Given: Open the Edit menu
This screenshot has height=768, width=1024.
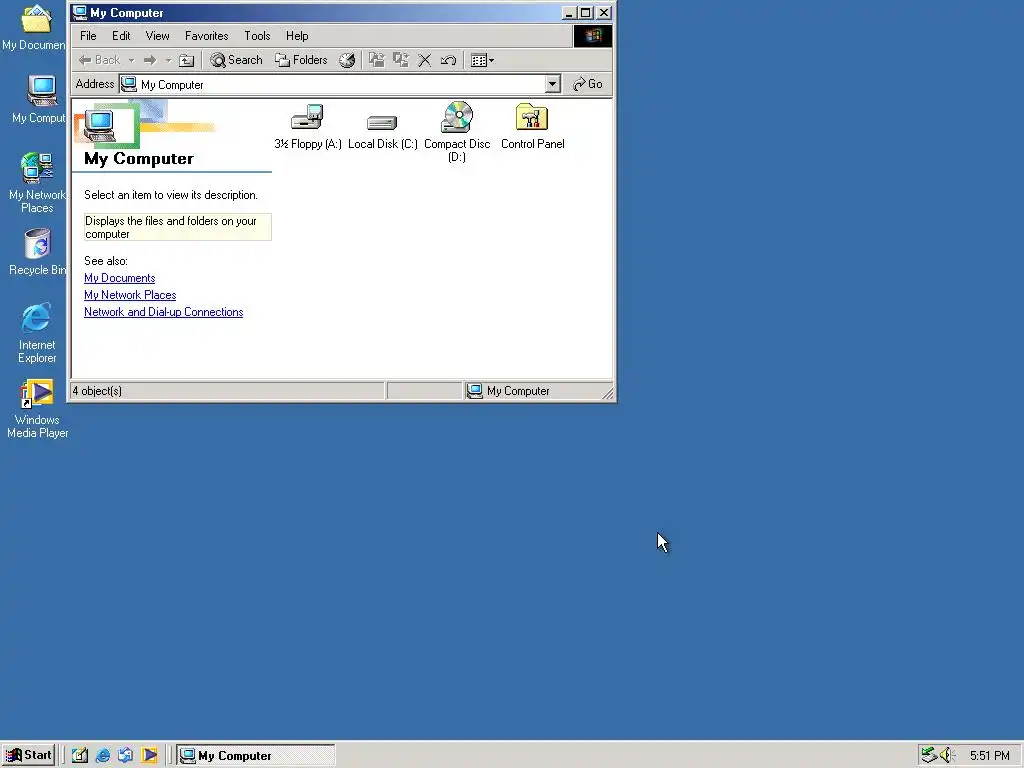Looking at the screenshot, I should [121, 36].
